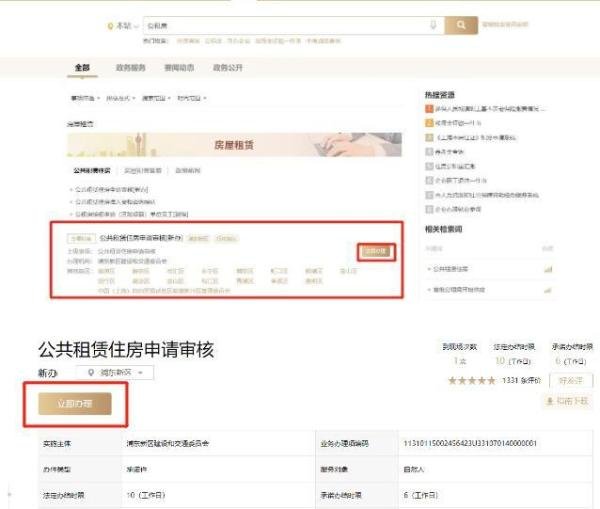Click the rank 1 orange badge in 热搜资源
This screenshot has height=509, width=600.
429,109
